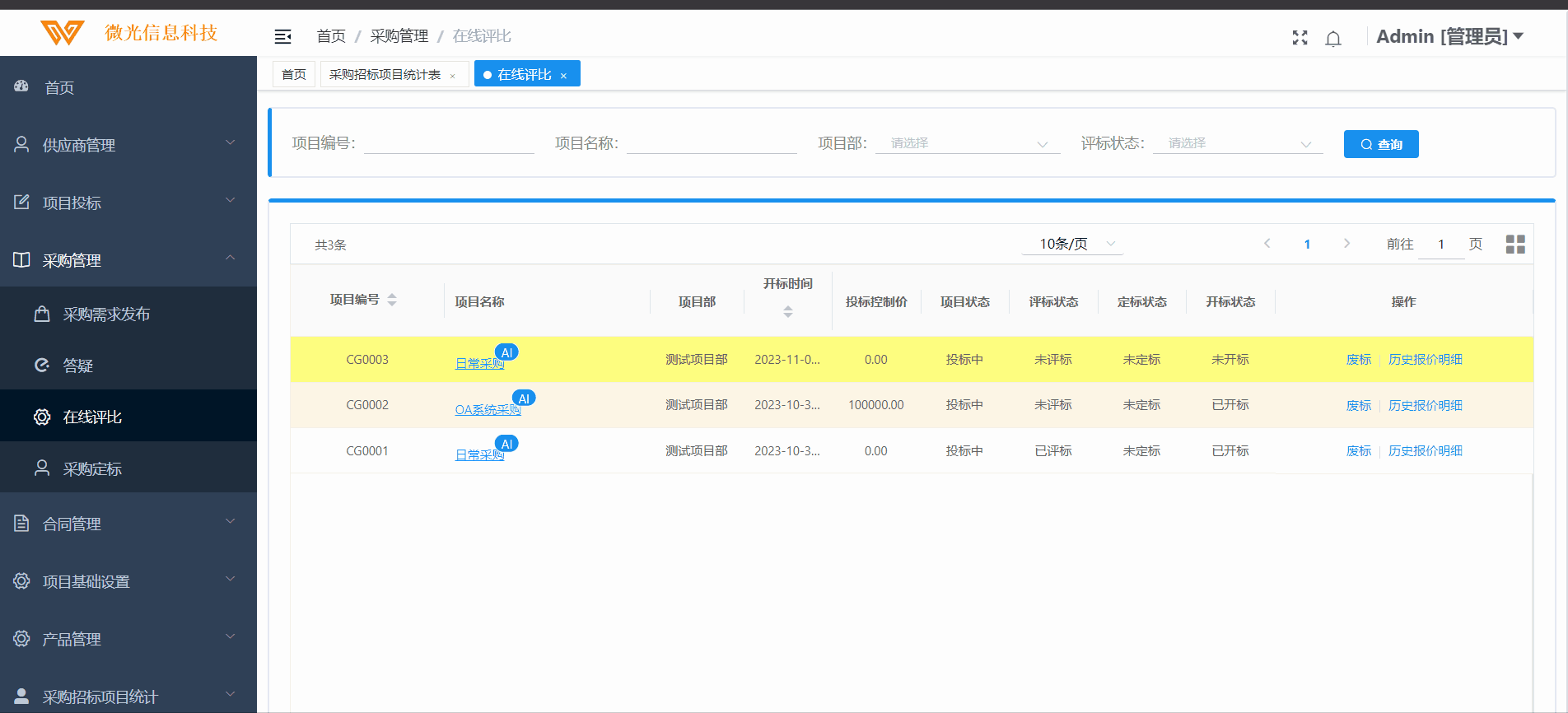
Task: Focus the 项目编号 input field
Action: [449, 143]
